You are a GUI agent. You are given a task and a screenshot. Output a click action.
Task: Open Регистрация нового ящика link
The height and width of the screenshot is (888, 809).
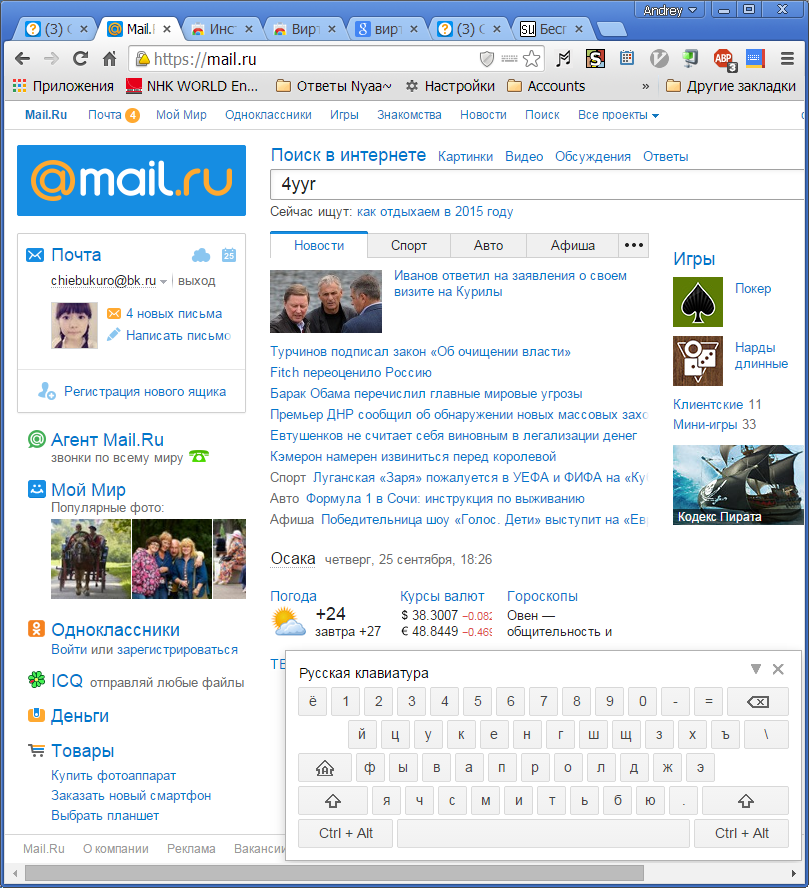point(145,391)
